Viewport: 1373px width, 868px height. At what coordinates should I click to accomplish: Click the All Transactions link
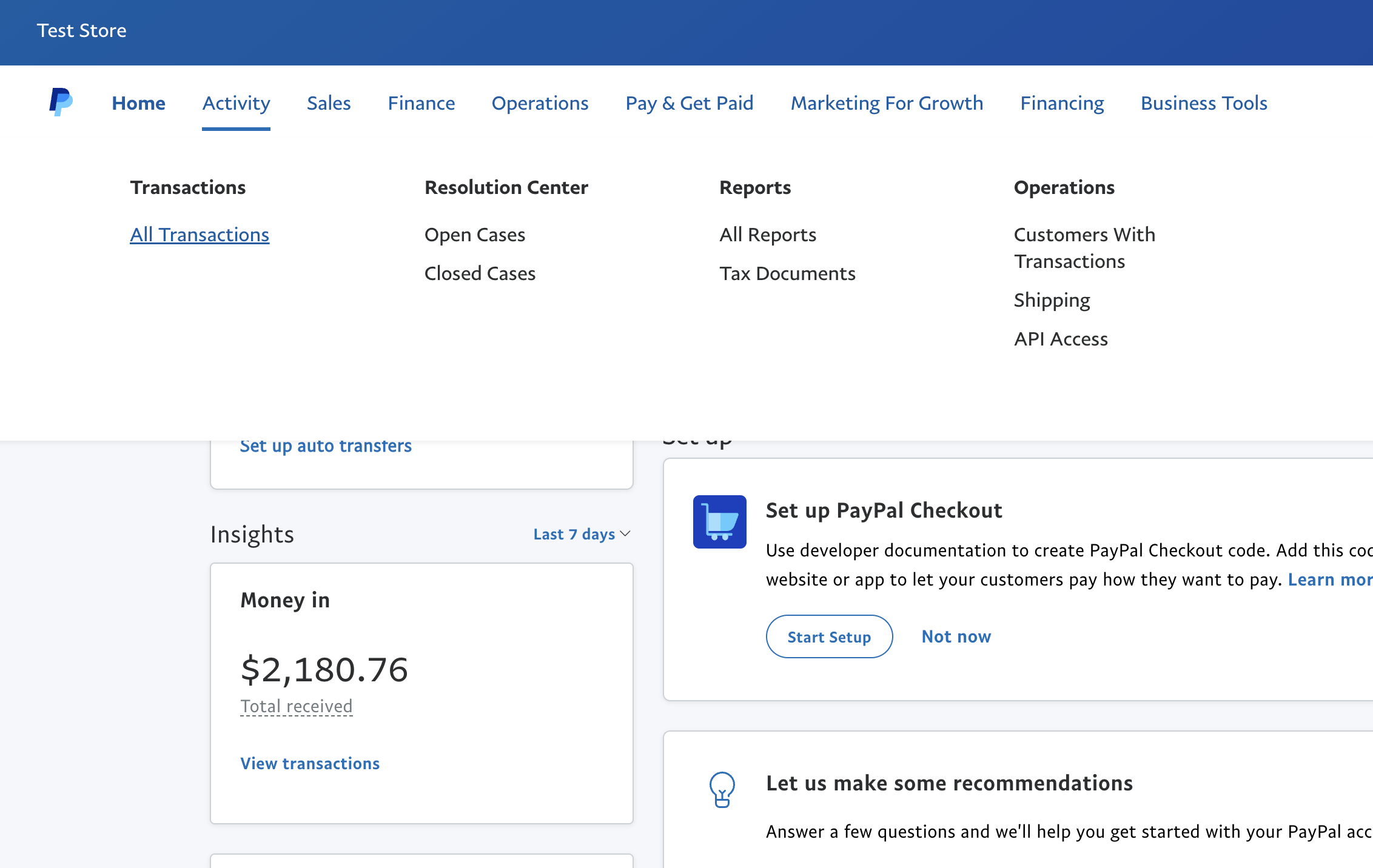point(200,235)
